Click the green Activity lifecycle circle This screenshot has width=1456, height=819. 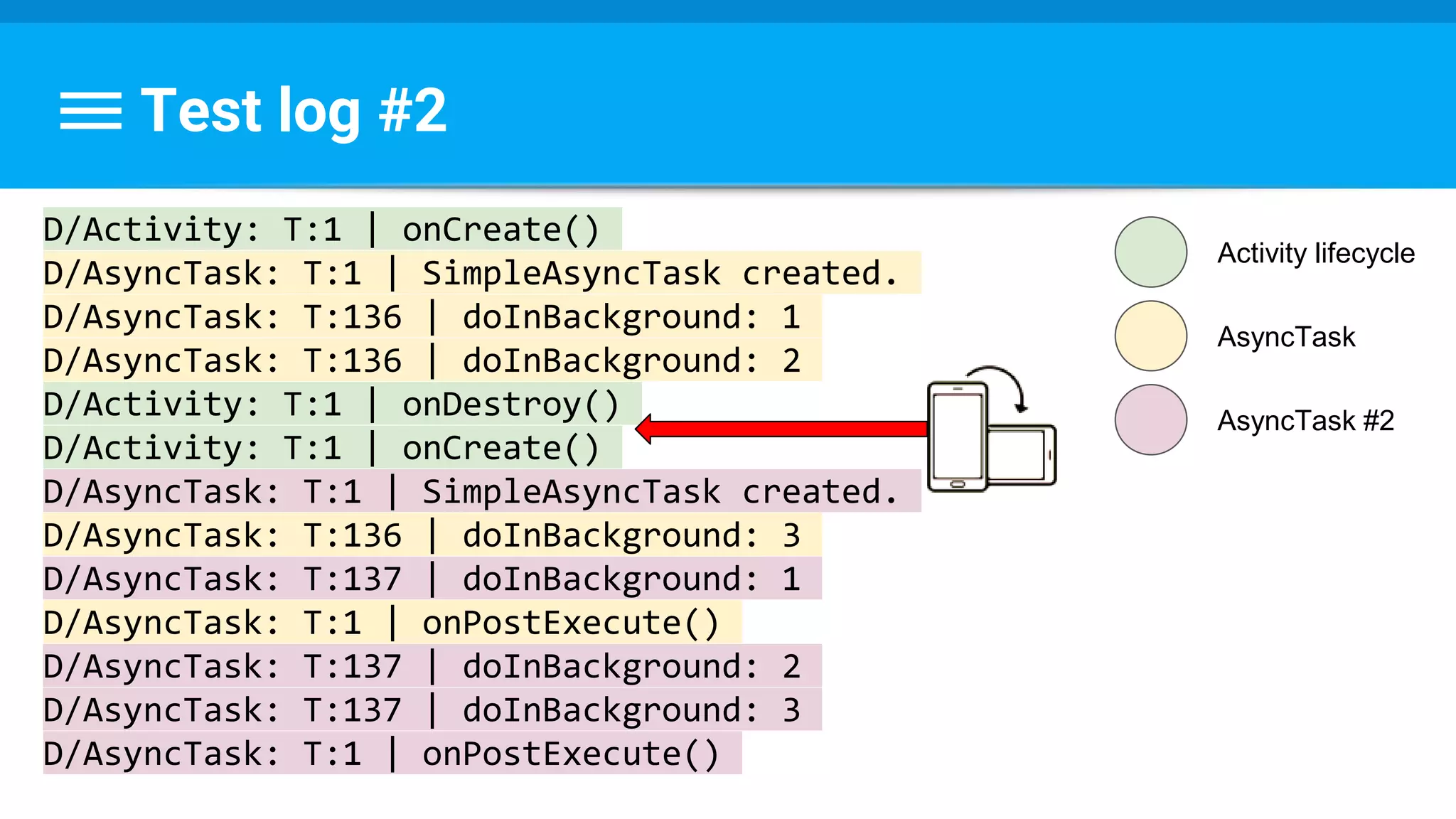pyautogui.click(x=1150, y=252)
